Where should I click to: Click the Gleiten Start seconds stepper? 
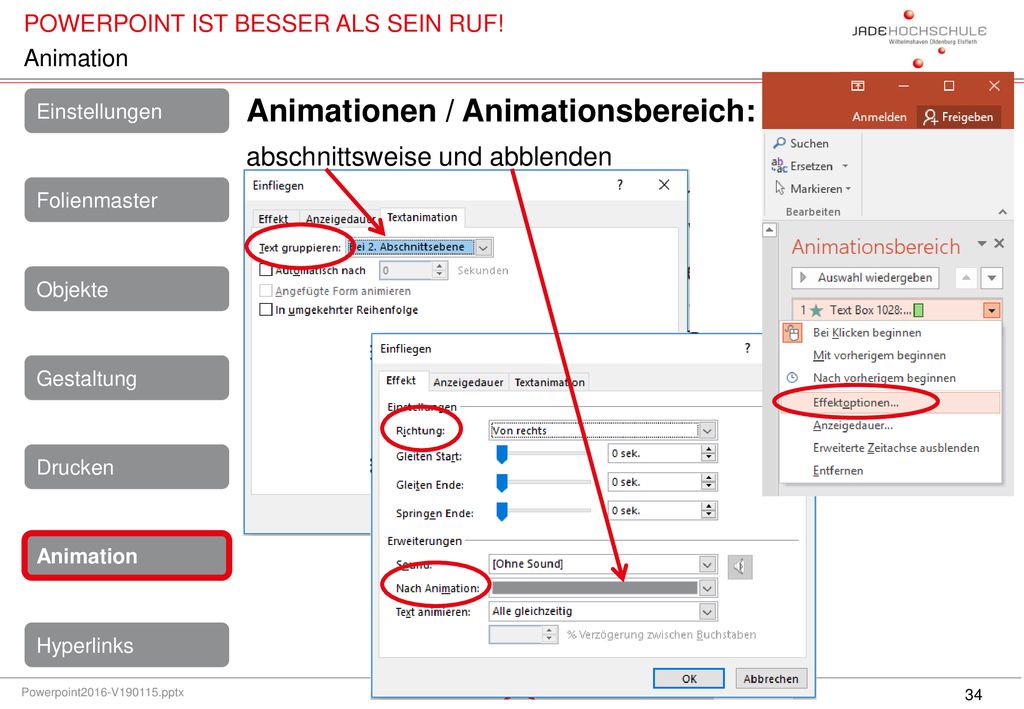point(709,453)
